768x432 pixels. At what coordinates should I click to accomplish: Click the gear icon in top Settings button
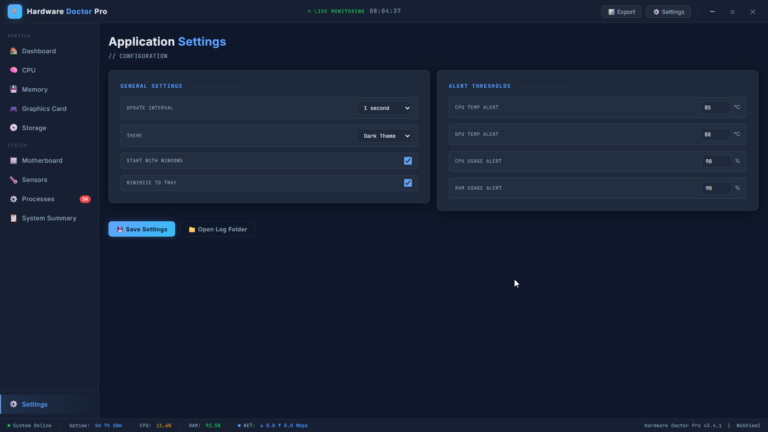click(656, 12)
